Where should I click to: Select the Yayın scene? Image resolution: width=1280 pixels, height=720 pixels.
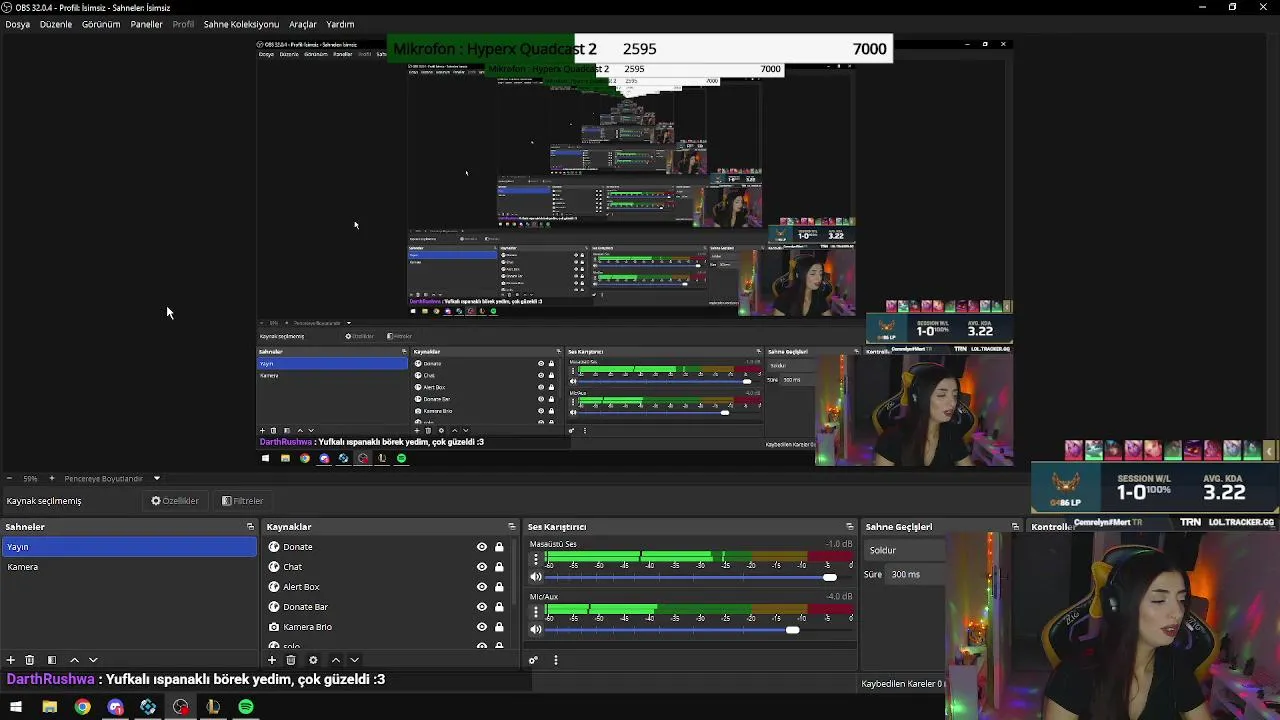(129, 547)
